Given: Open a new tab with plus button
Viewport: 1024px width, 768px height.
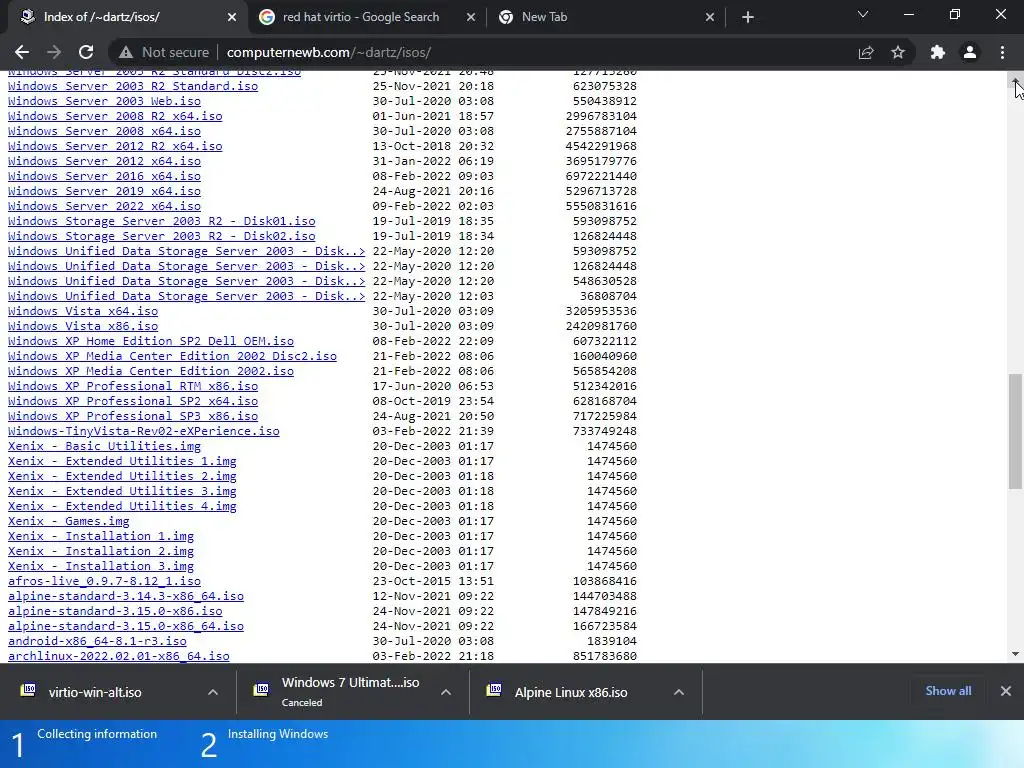Looking at the screenshot, I should coord(748,17).
